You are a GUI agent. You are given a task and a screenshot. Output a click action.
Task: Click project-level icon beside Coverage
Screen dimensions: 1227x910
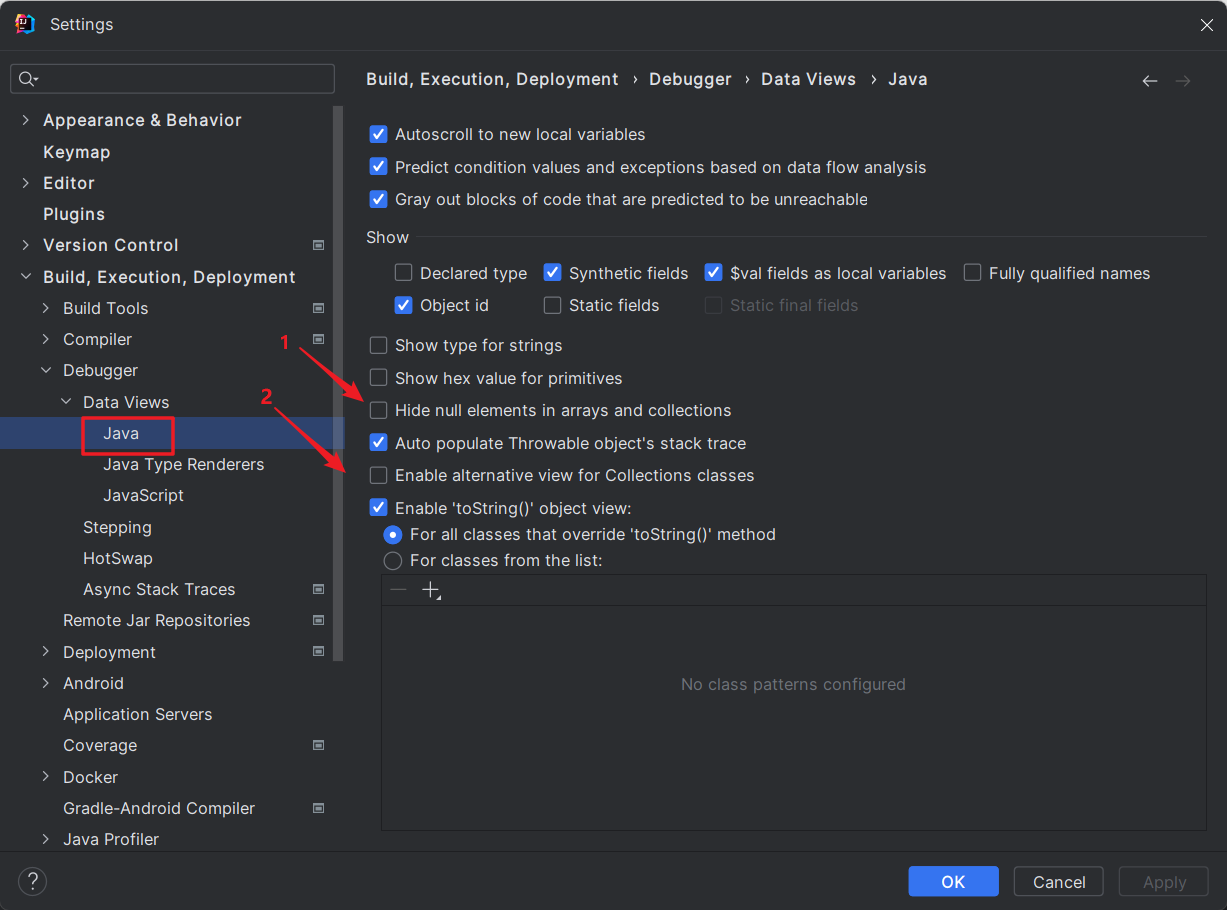point(318,745)
